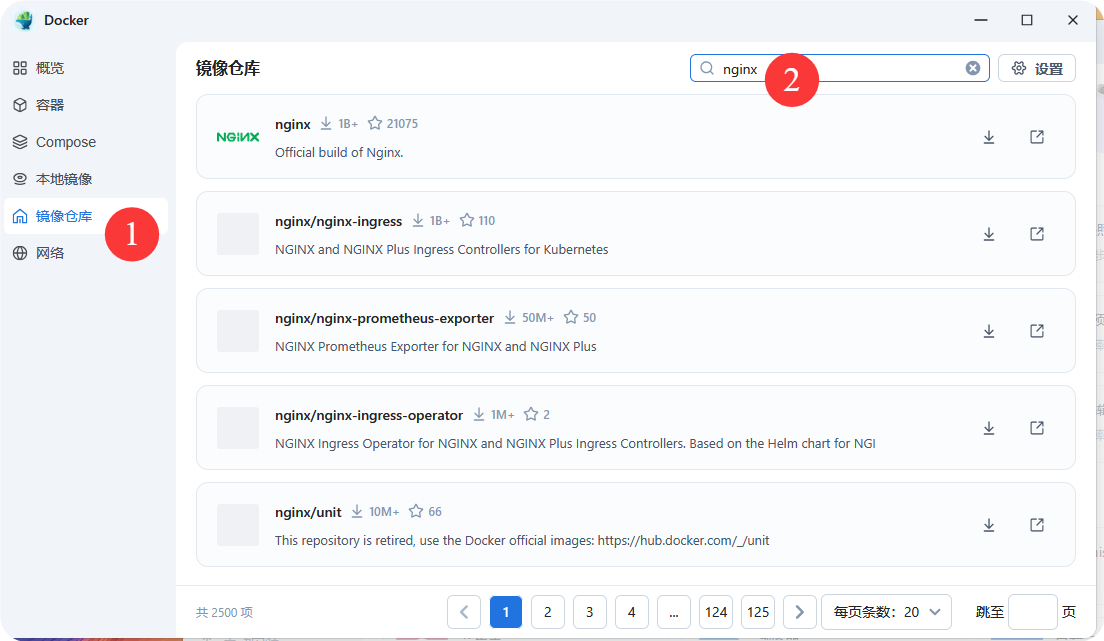Click nginx/nginx-ingress title
Screen dimensions: 1104x641
[338, 221]
